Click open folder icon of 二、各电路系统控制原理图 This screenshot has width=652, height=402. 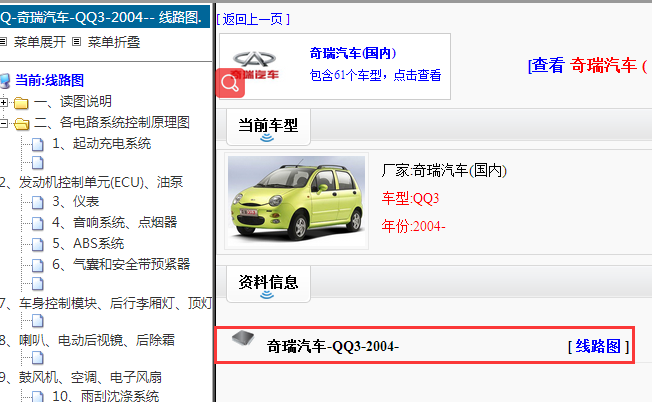(x=22, y=123)
